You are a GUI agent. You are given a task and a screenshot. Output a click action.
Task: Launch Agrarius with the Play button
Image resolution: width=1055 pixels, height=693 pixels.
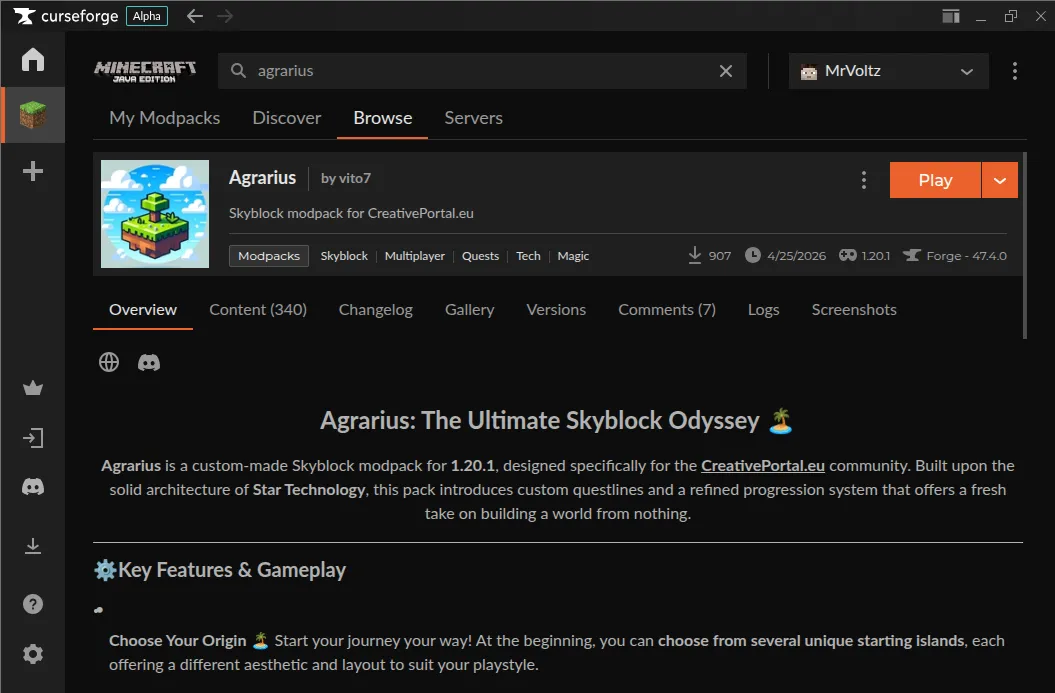click(x=935, y=180)
